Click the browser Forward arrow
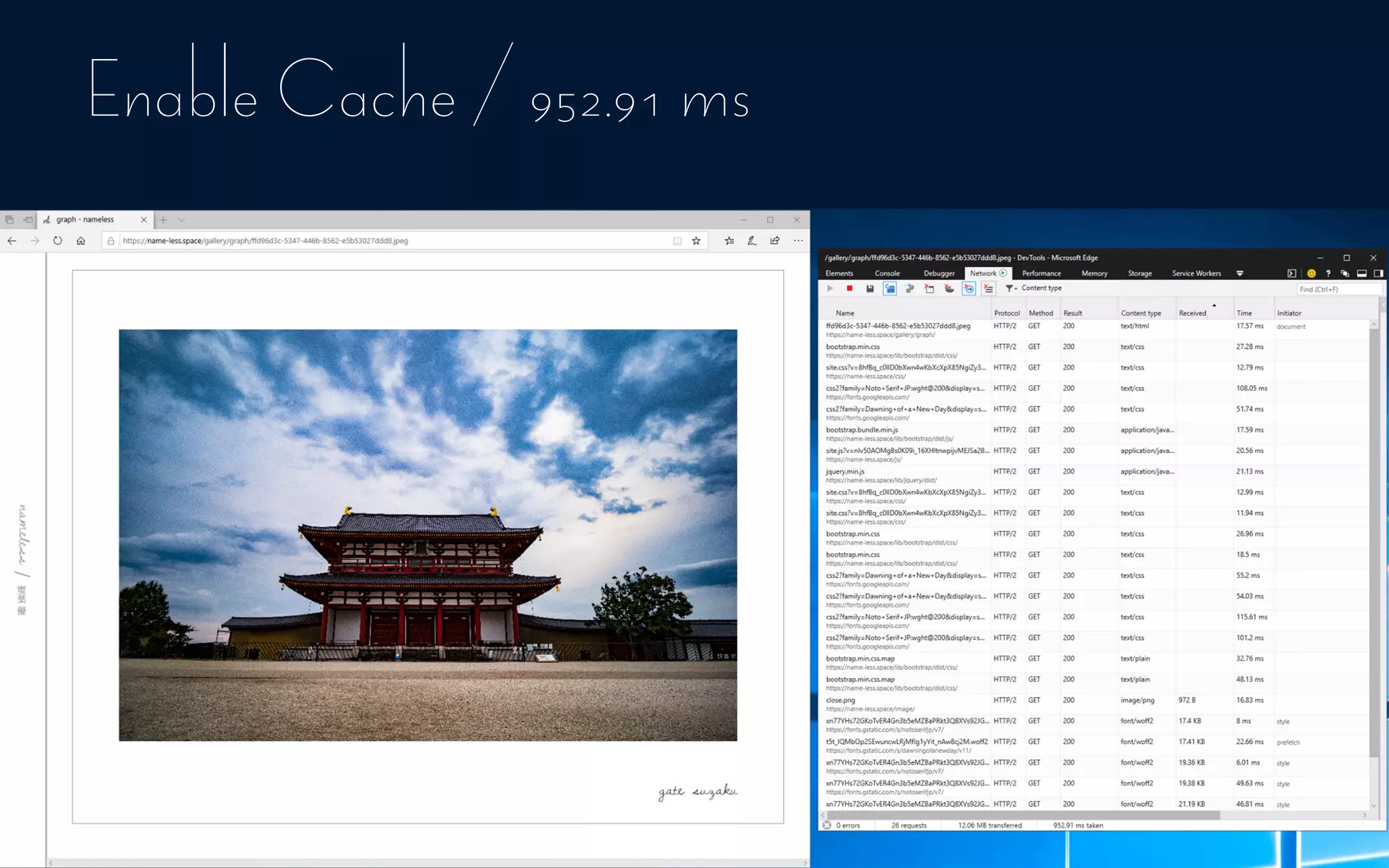This screenshot has height=868, width=1389. 35,241
